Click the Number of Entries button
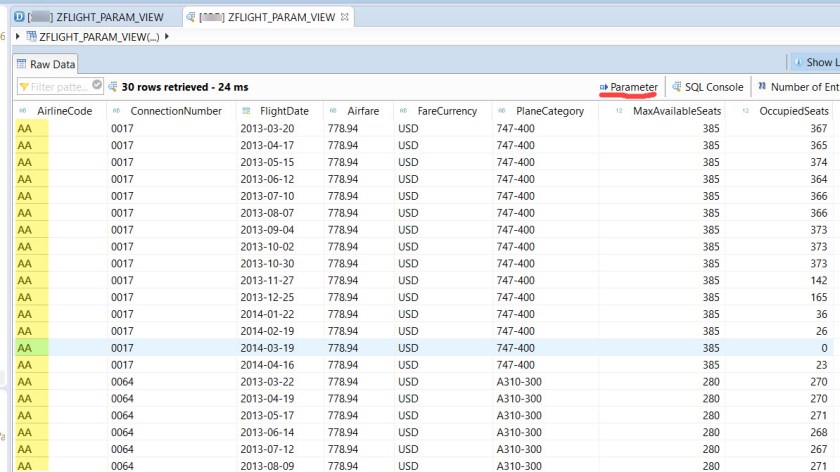The image size is (840, 472). click(x=798, y=87)
